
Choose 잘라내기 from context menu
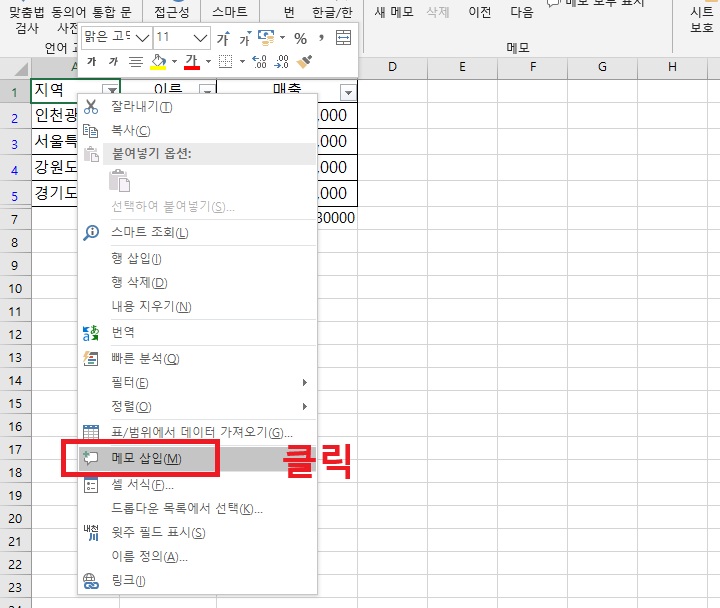(197, 107)
